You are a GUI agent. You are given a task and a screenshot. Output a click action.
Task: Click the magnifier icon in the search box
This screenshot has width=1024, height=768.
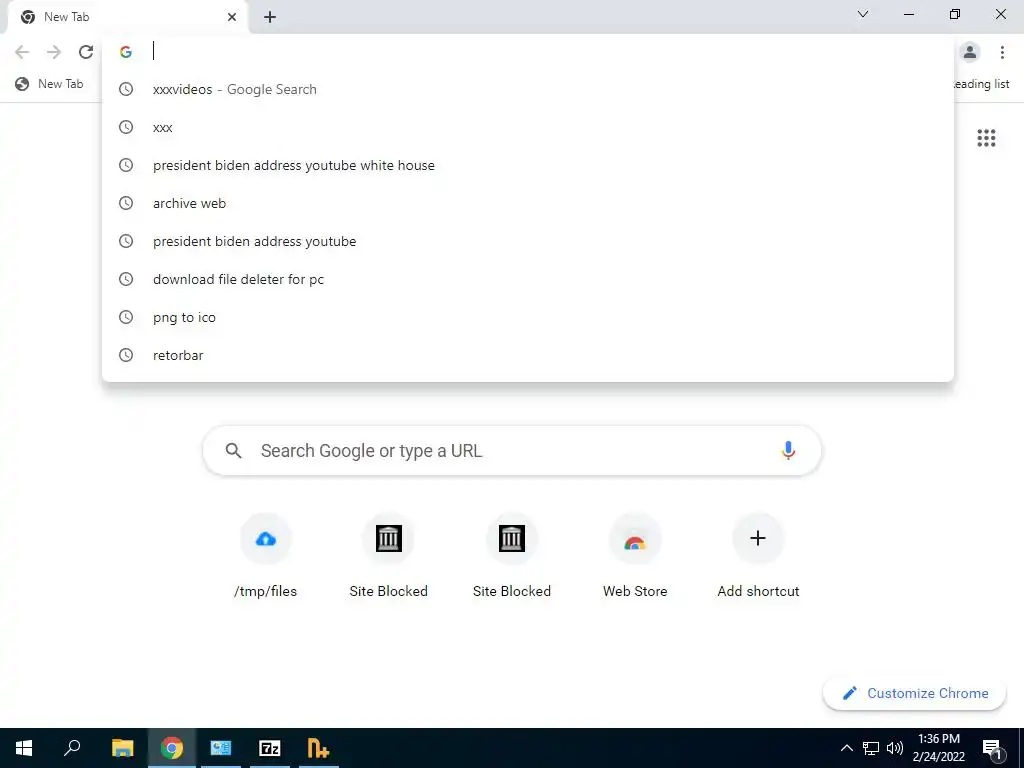(233, 451)
